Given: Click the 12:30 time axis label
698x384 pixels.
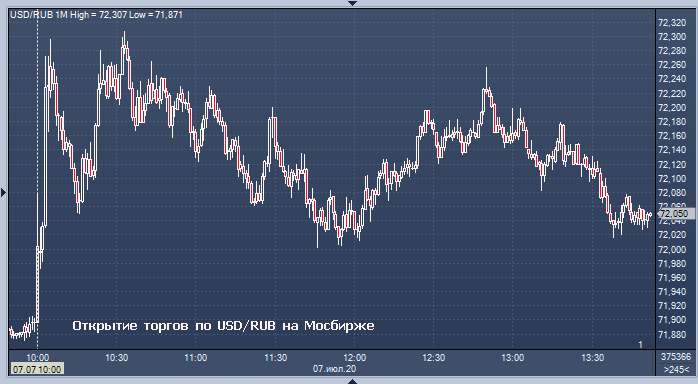Looking at the screenshot, I should pos(434,358).
